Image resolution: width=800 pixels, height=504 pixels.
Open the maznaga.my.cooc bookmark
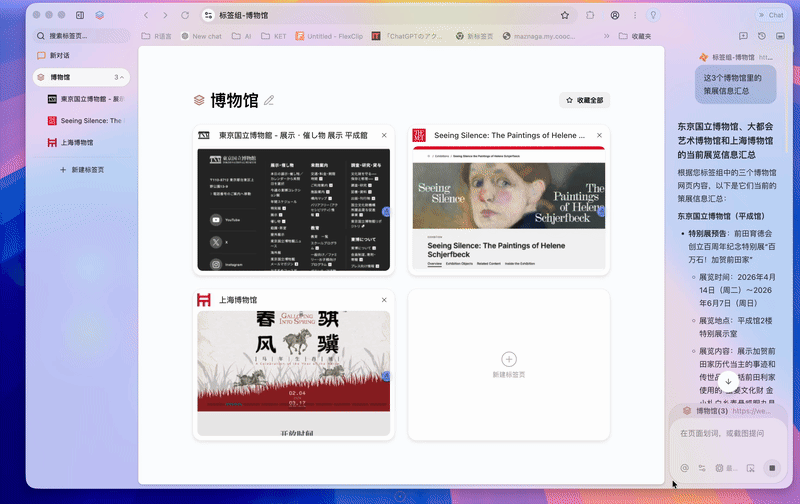coord(539,36)
